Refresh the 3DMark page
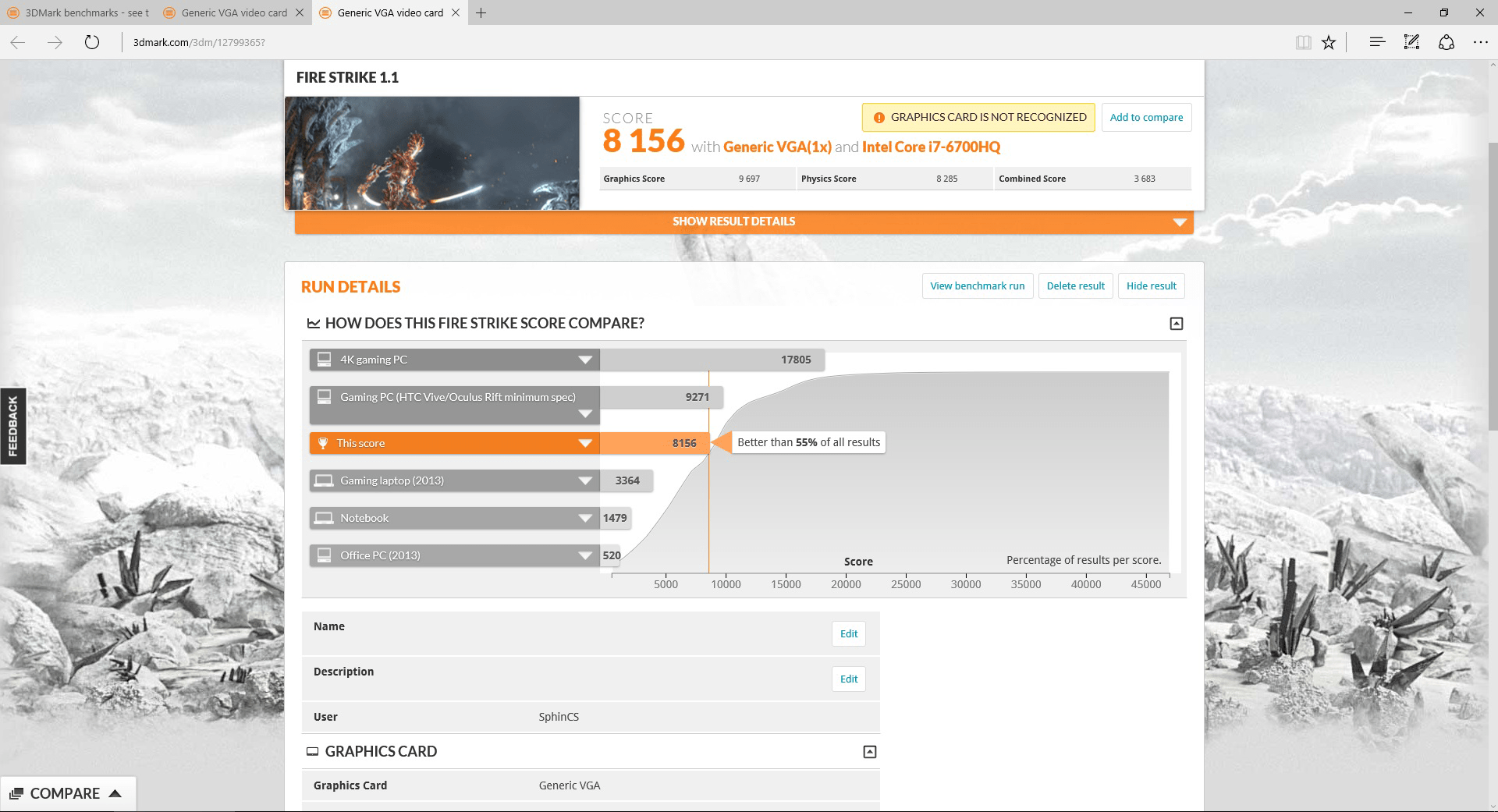The height and width of the screenshot is (812, 1498). pyautogui.click(x=92, y=42)
